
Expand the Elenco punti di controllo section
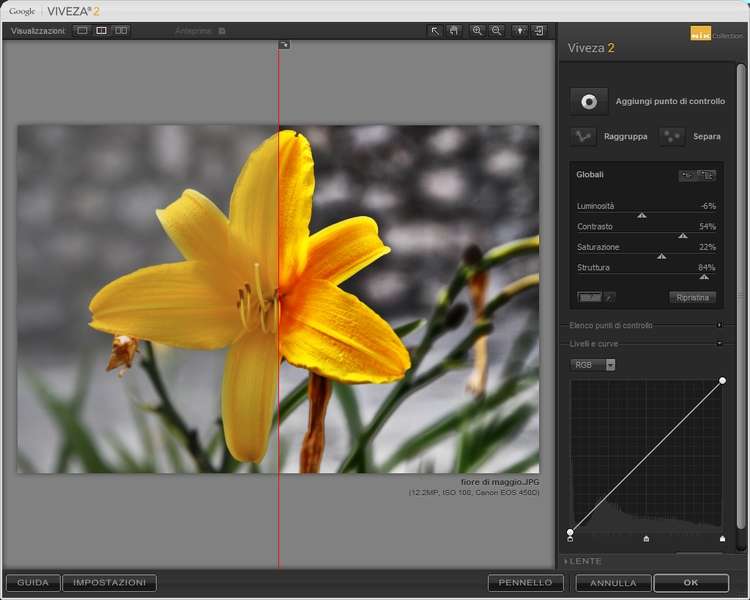click(719, 325)
